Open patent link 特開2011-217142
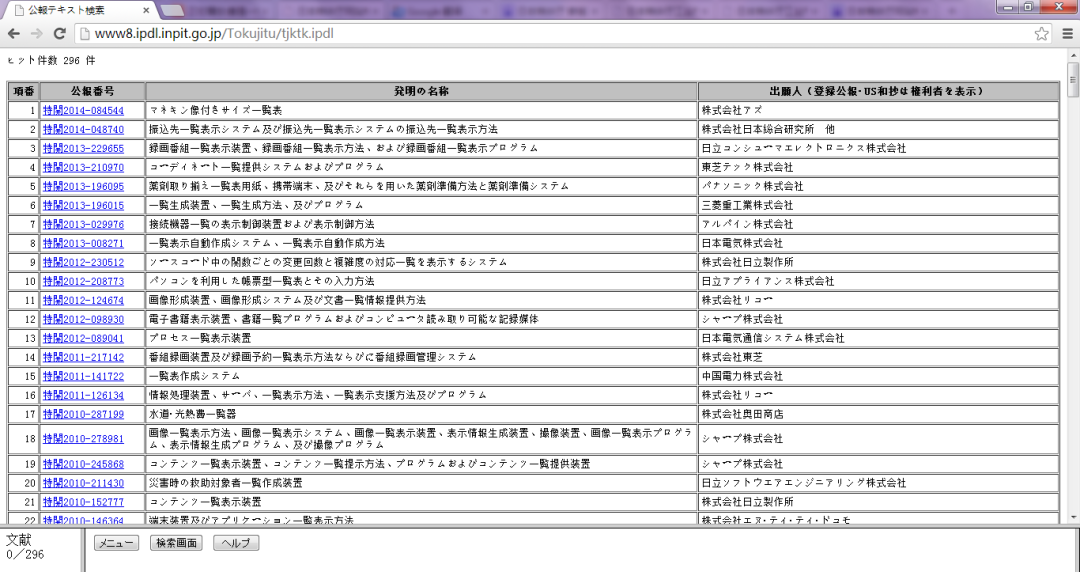1080x572 pixels. coord(83,357)
